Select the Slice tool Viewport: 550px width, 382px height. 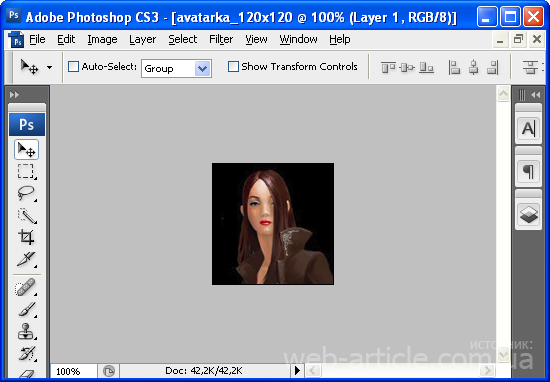(x=26, y=259)
